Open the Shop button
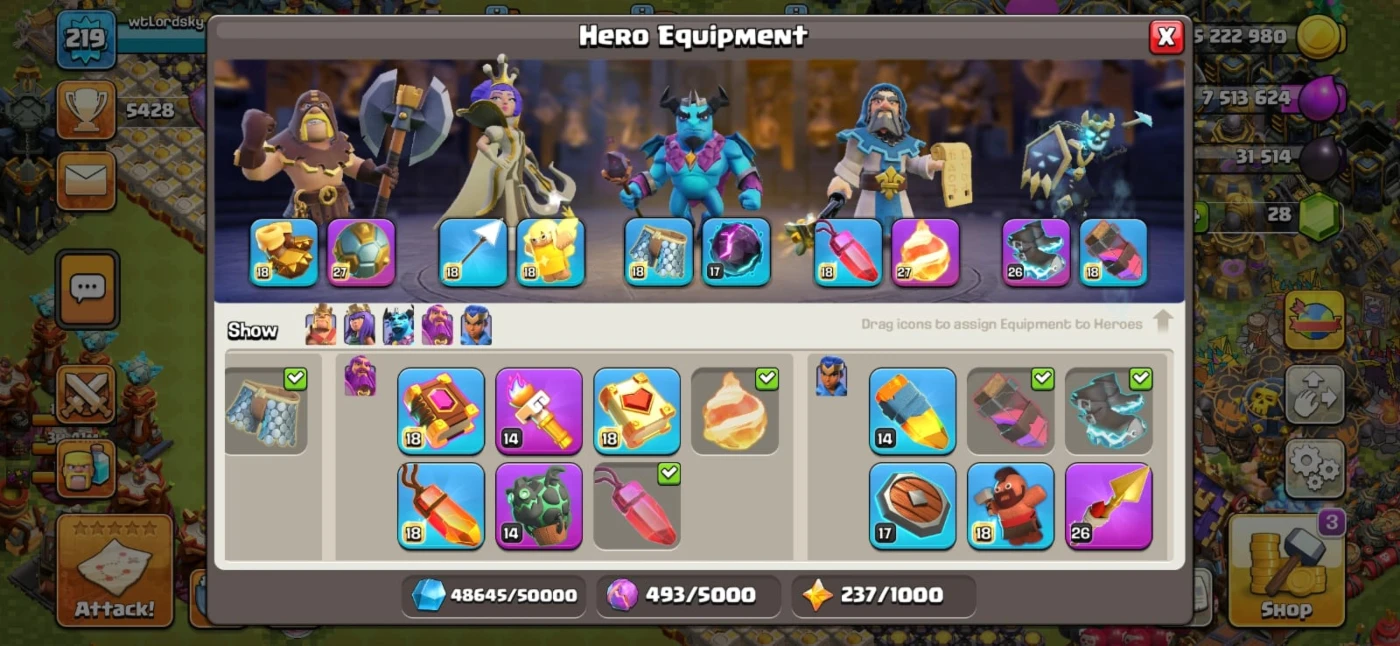 [x=1286, y=570]
